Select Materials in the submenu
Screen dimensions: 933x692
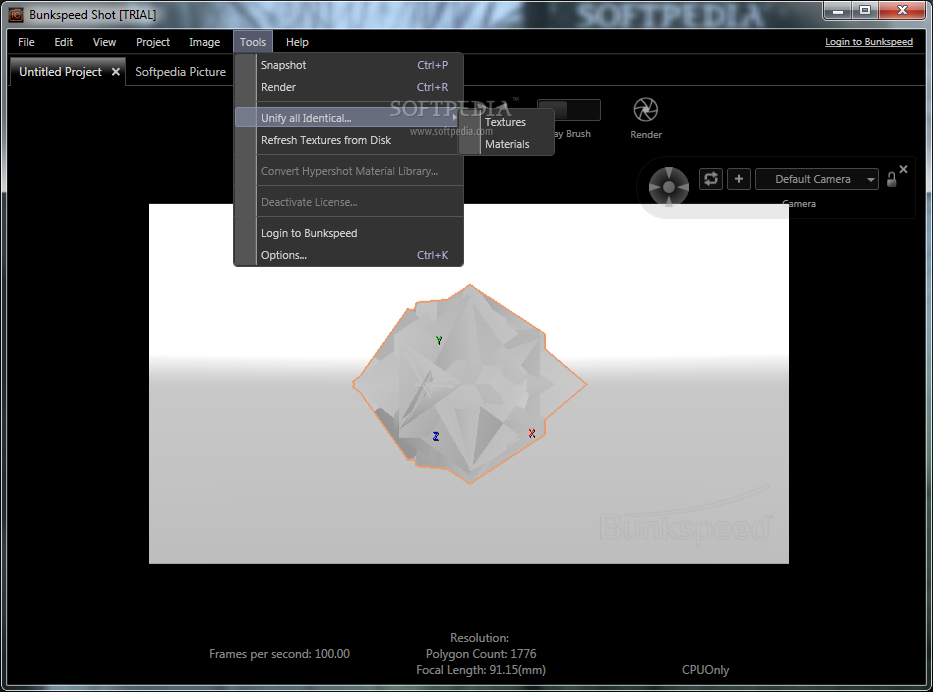click(x=506, y=144)
